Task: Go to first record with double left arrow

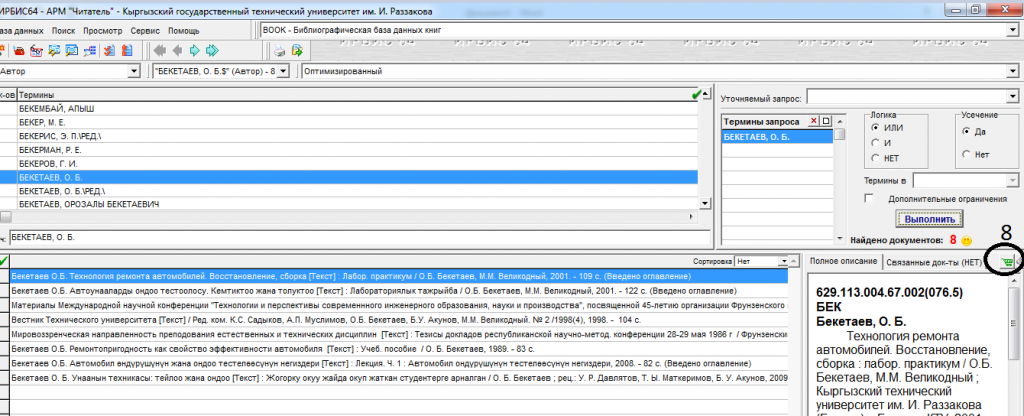Action: [x=159, y=50]
